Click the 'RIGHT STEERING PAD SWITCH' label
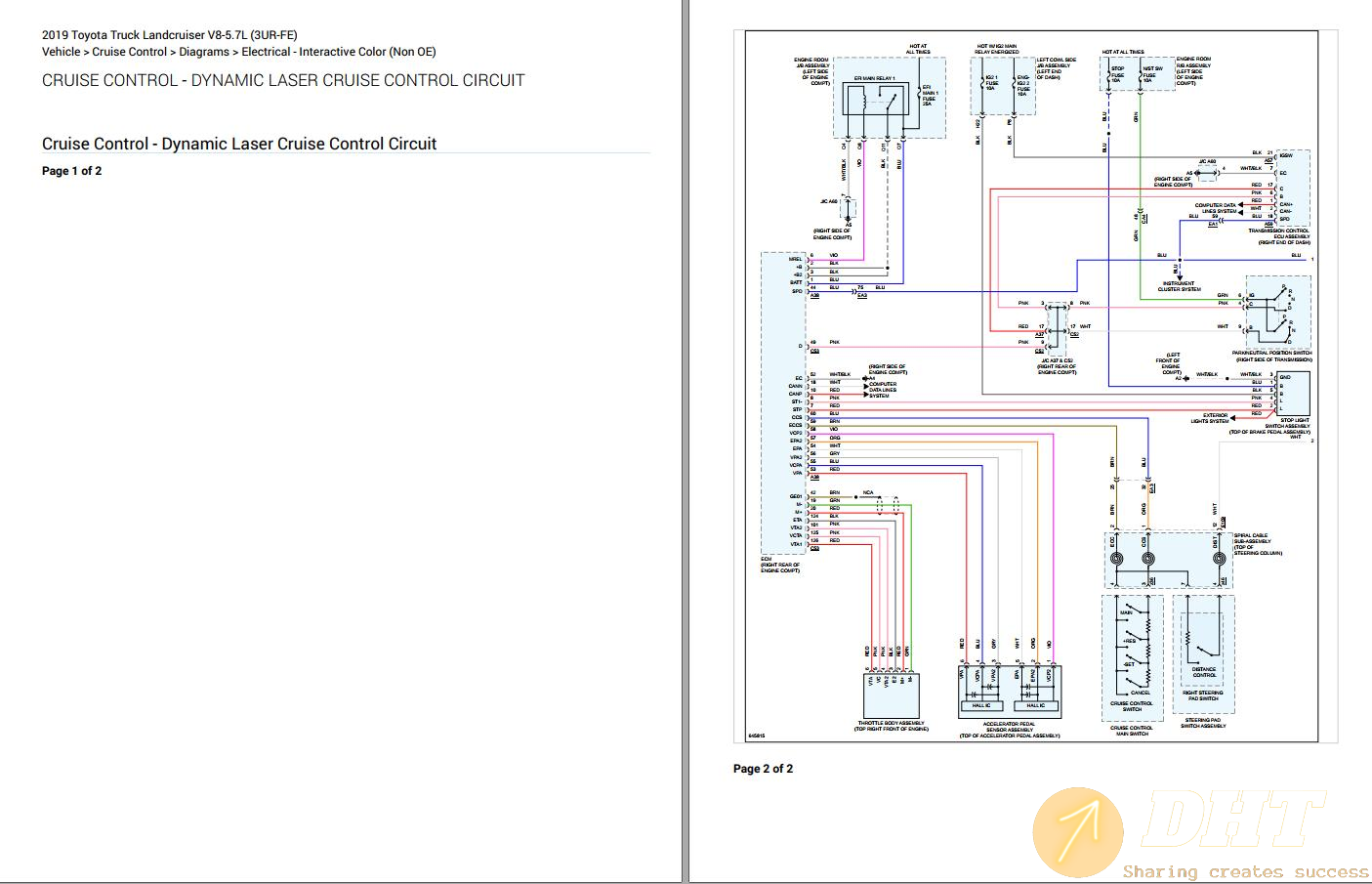This screenshot has width=1372, height=884. [x=1202, y=695]
